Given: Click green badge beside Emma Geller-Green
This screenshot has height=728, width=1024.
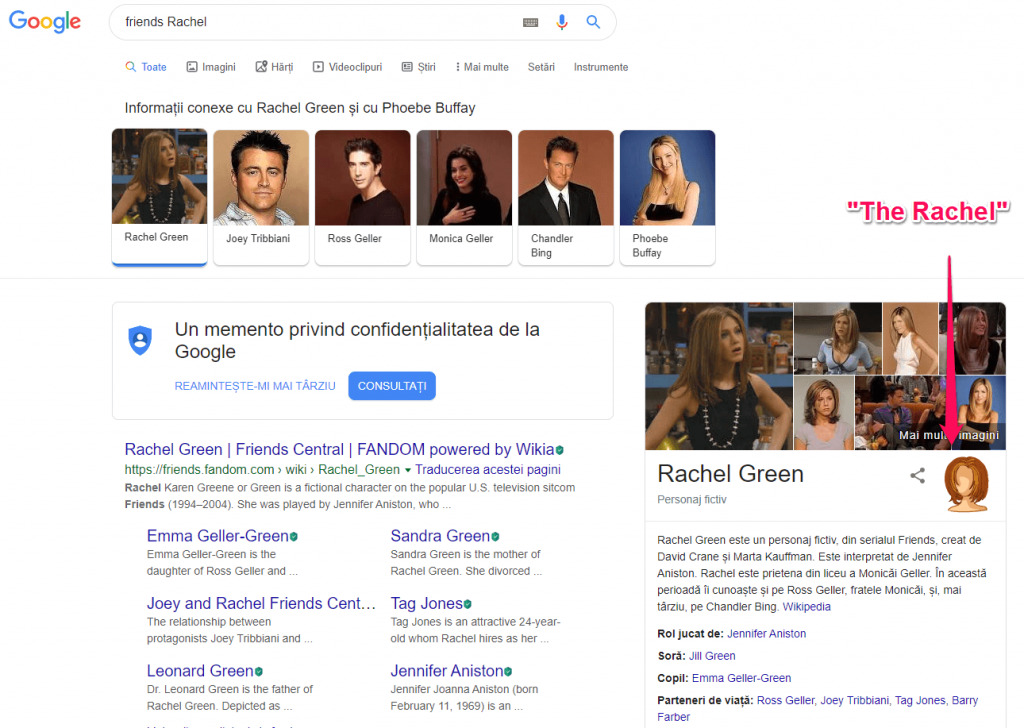Looking at the screenshot, I should 294,537.
